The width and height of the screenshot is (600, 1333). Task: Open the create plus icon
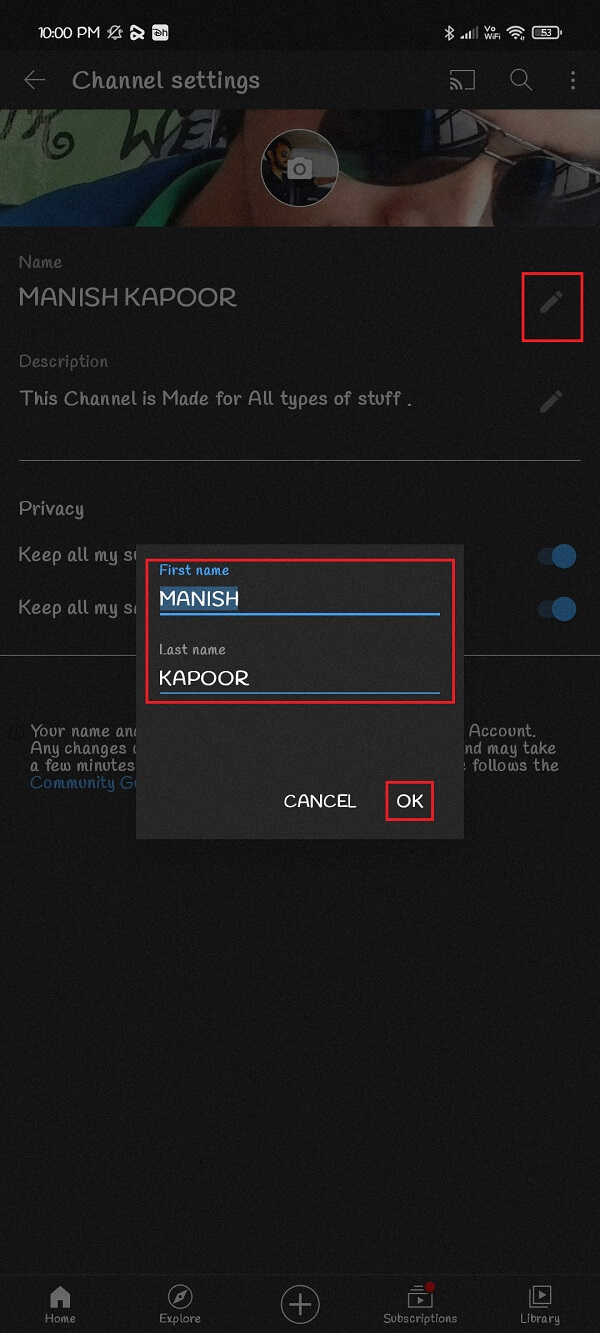click(300, 1304)
